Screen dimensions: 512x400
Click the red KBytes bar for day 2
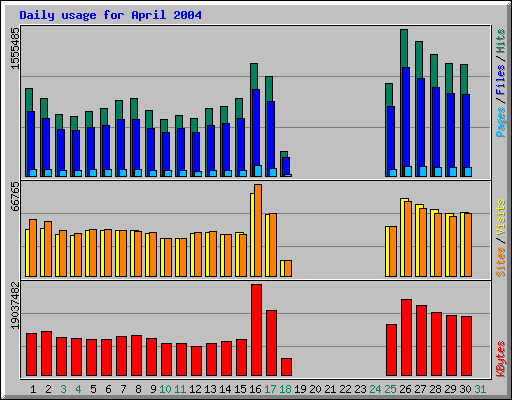[x=46, y=353]
